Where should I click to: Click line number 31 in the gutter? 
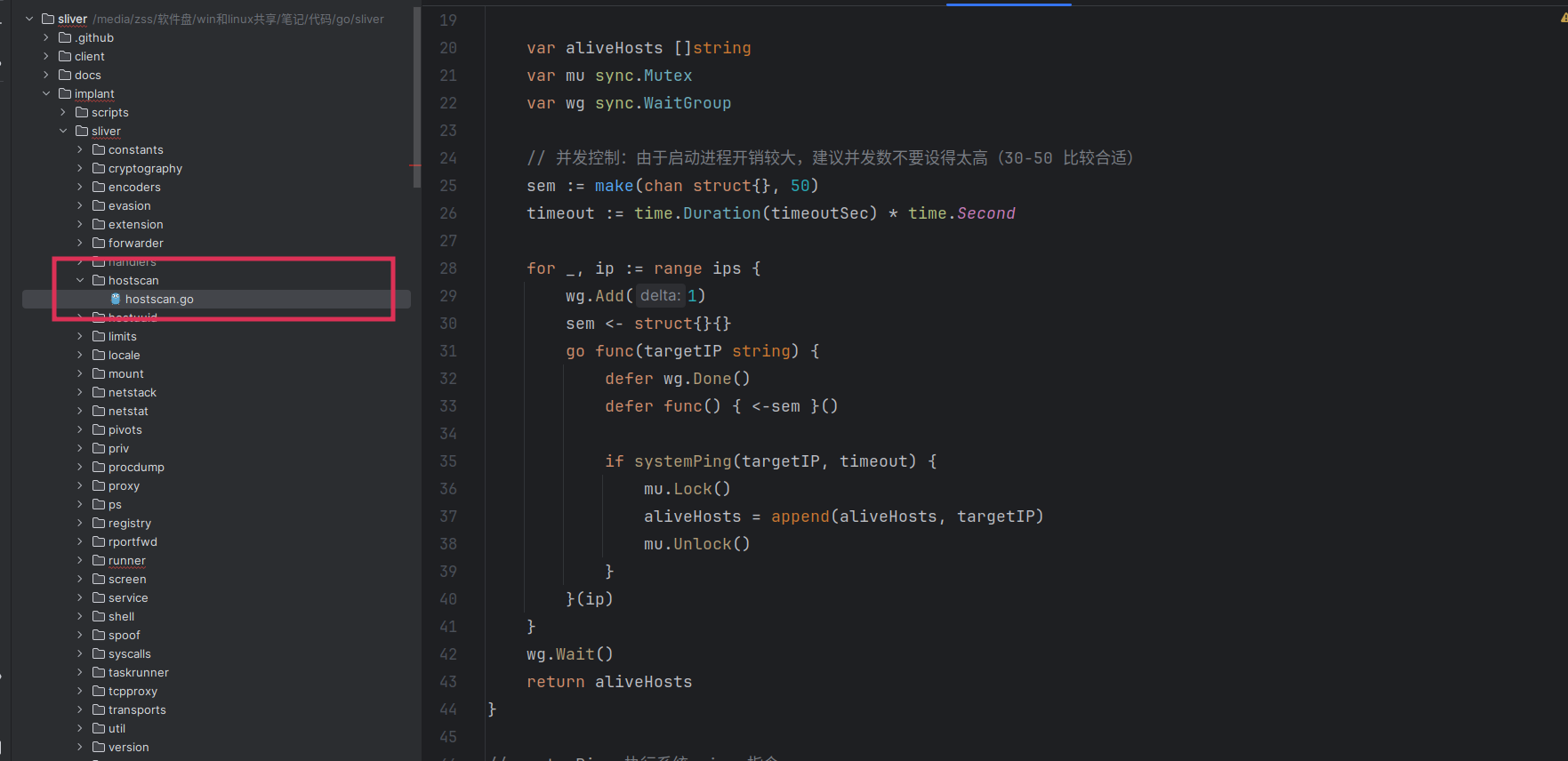tap(448, 351)
